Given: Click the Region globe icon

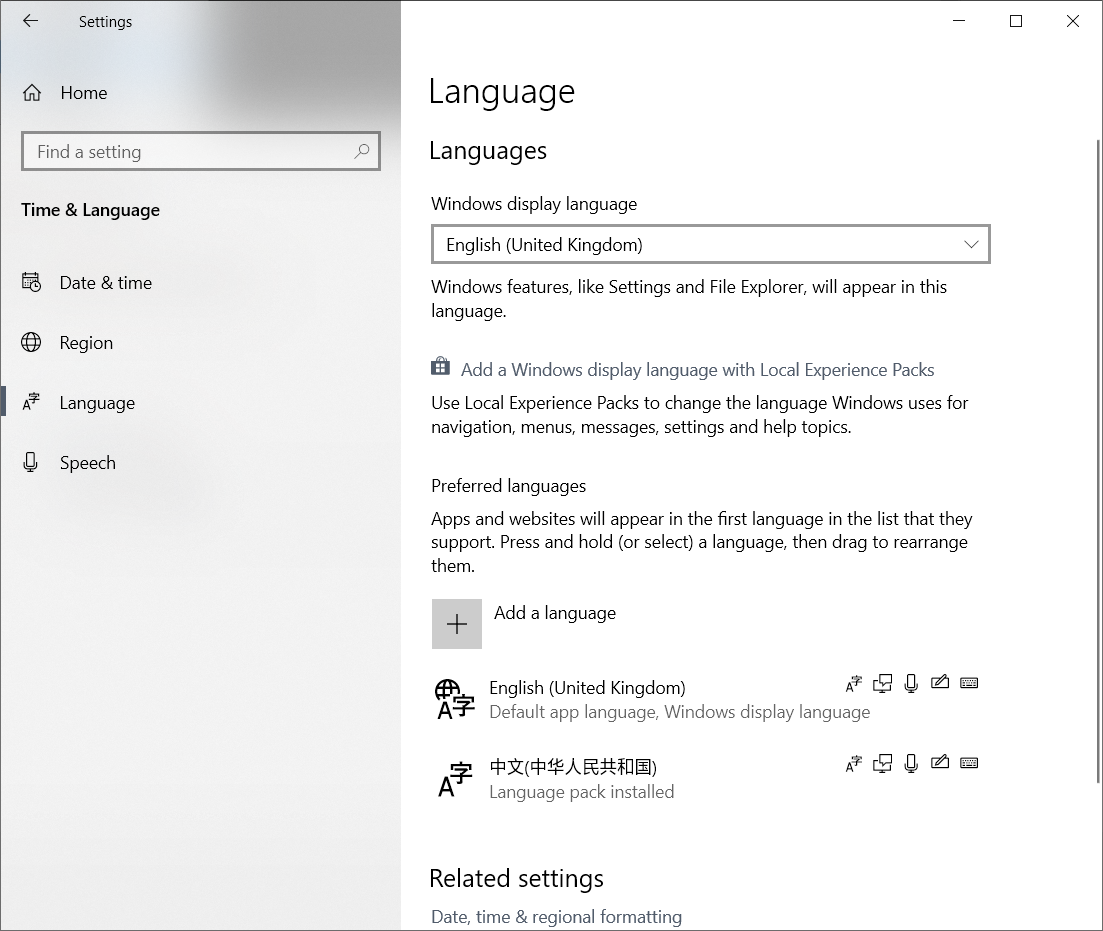Looking at the screenshot, I should click(x=31, y=342).
